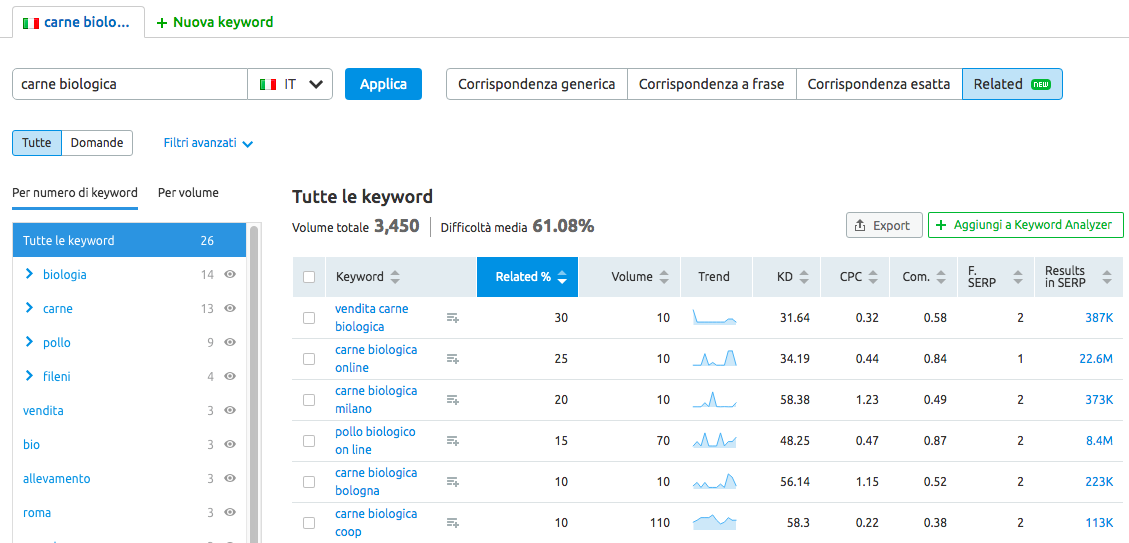The image size is (1129, 543).
Task: Click the export icon in the Export button
Action: pyautogui.click(x=860, y=225)
